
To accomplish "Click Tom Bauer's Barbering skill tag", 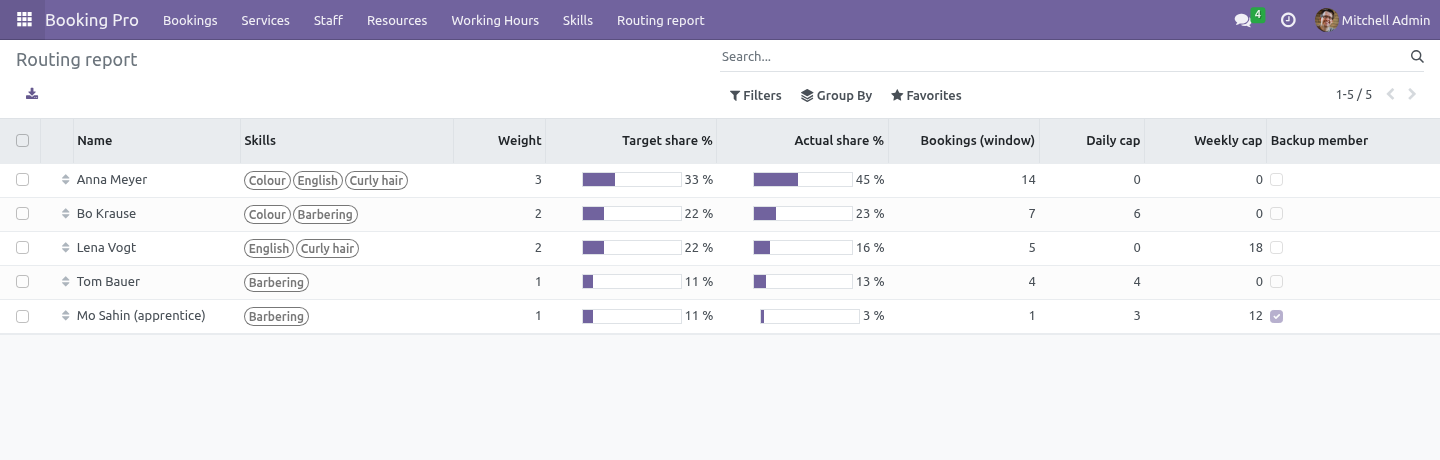I will pyautogui.click(x=276, y=283).
